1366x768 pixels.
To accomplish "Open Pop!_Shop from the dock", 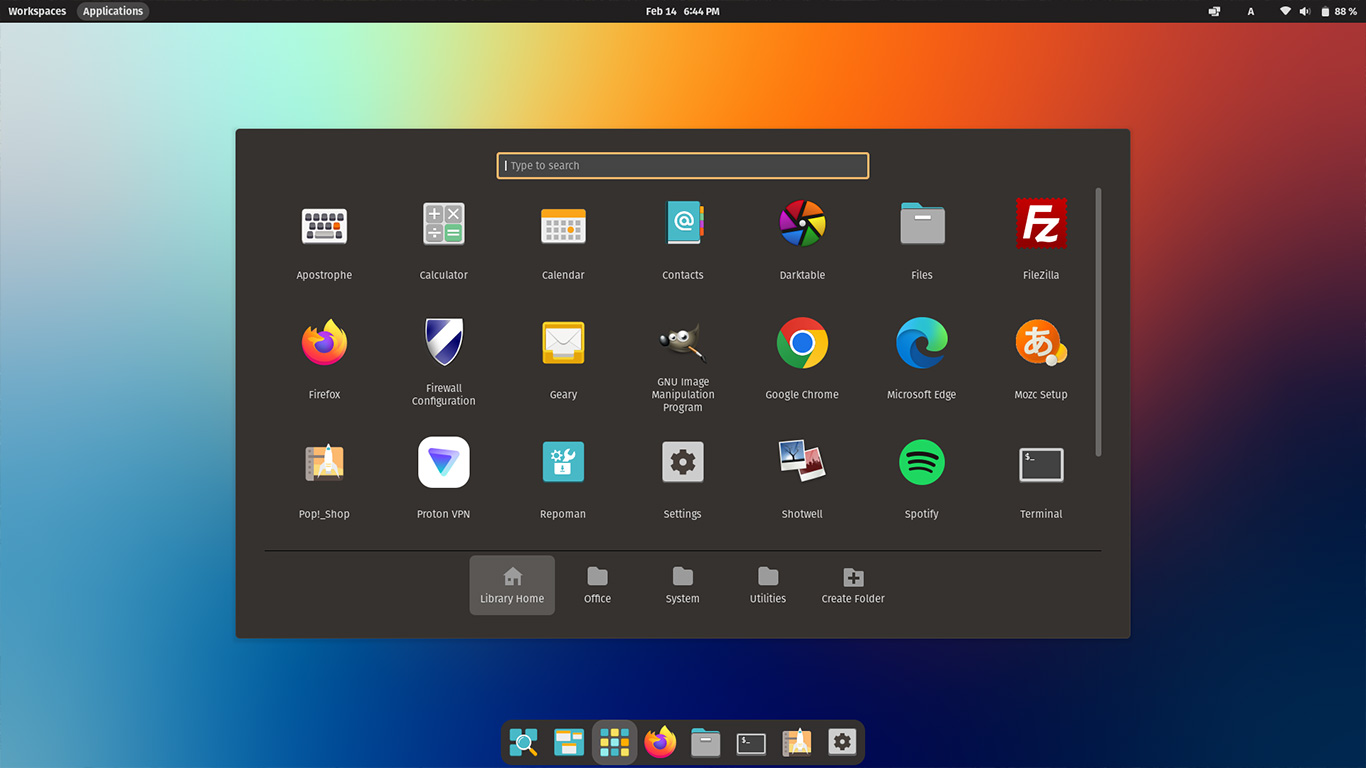I will pos(797,742).
